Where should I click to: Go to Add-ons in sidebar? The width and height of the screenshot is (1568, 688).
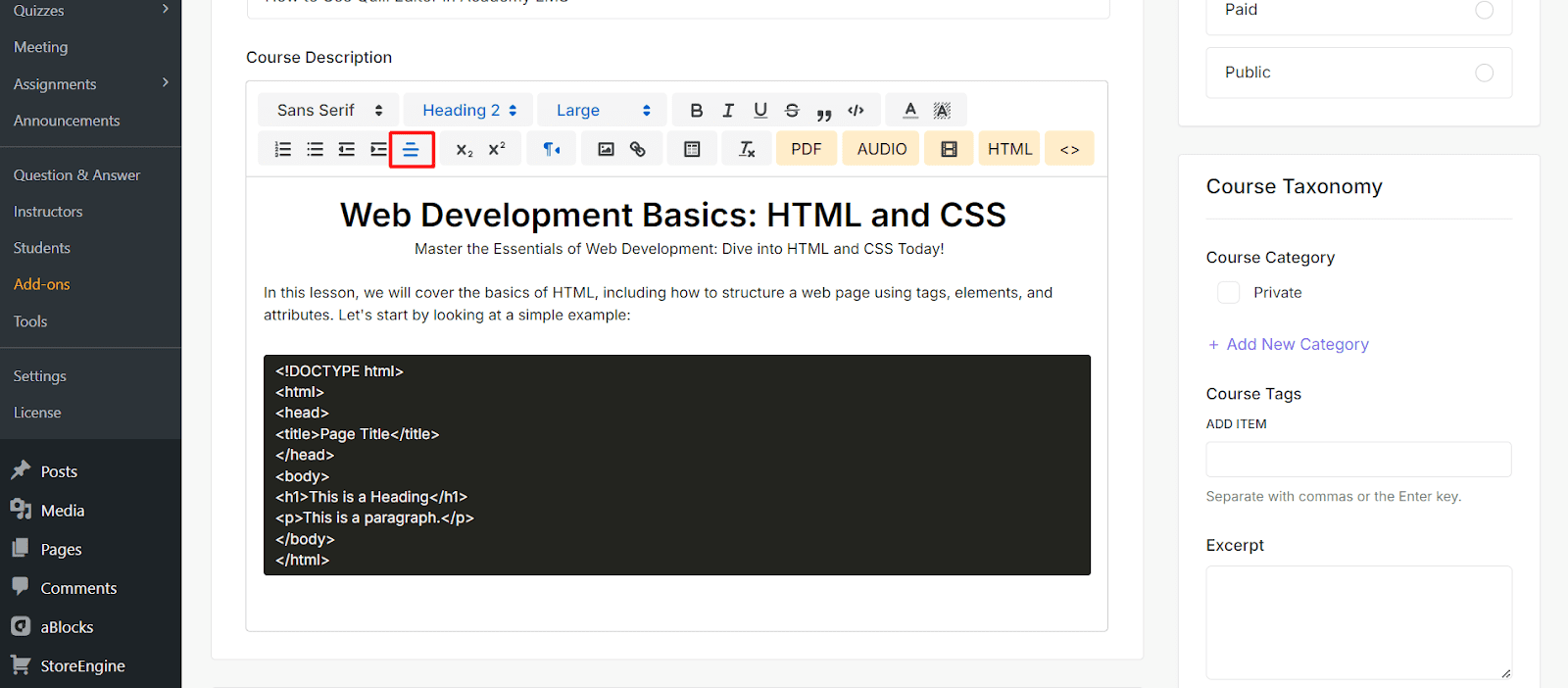coord(42,284)
